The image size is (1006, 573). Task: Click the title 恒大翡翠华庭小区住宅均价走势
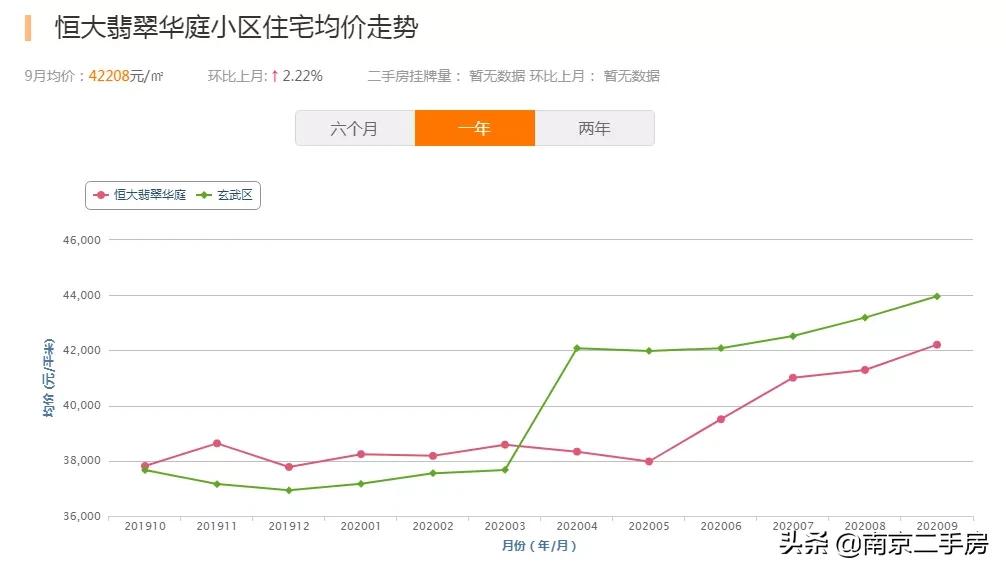(x=237, y=28)
